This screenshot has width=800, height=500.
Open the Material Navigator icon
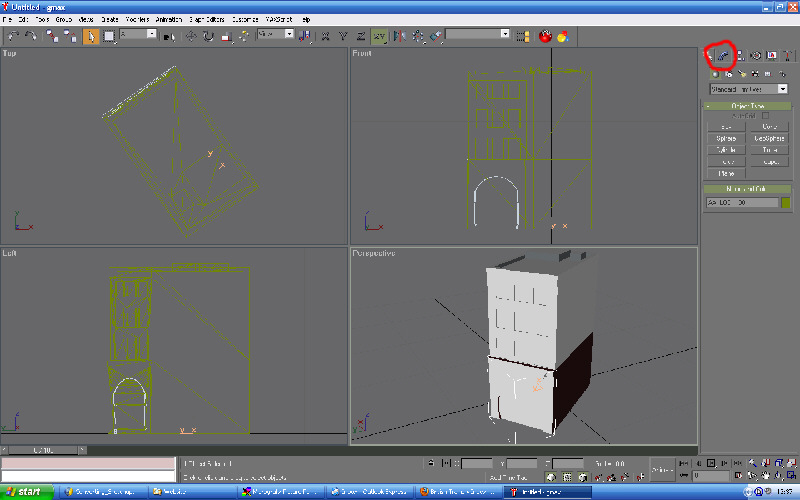pyautogui.click(x=563, y=36)
